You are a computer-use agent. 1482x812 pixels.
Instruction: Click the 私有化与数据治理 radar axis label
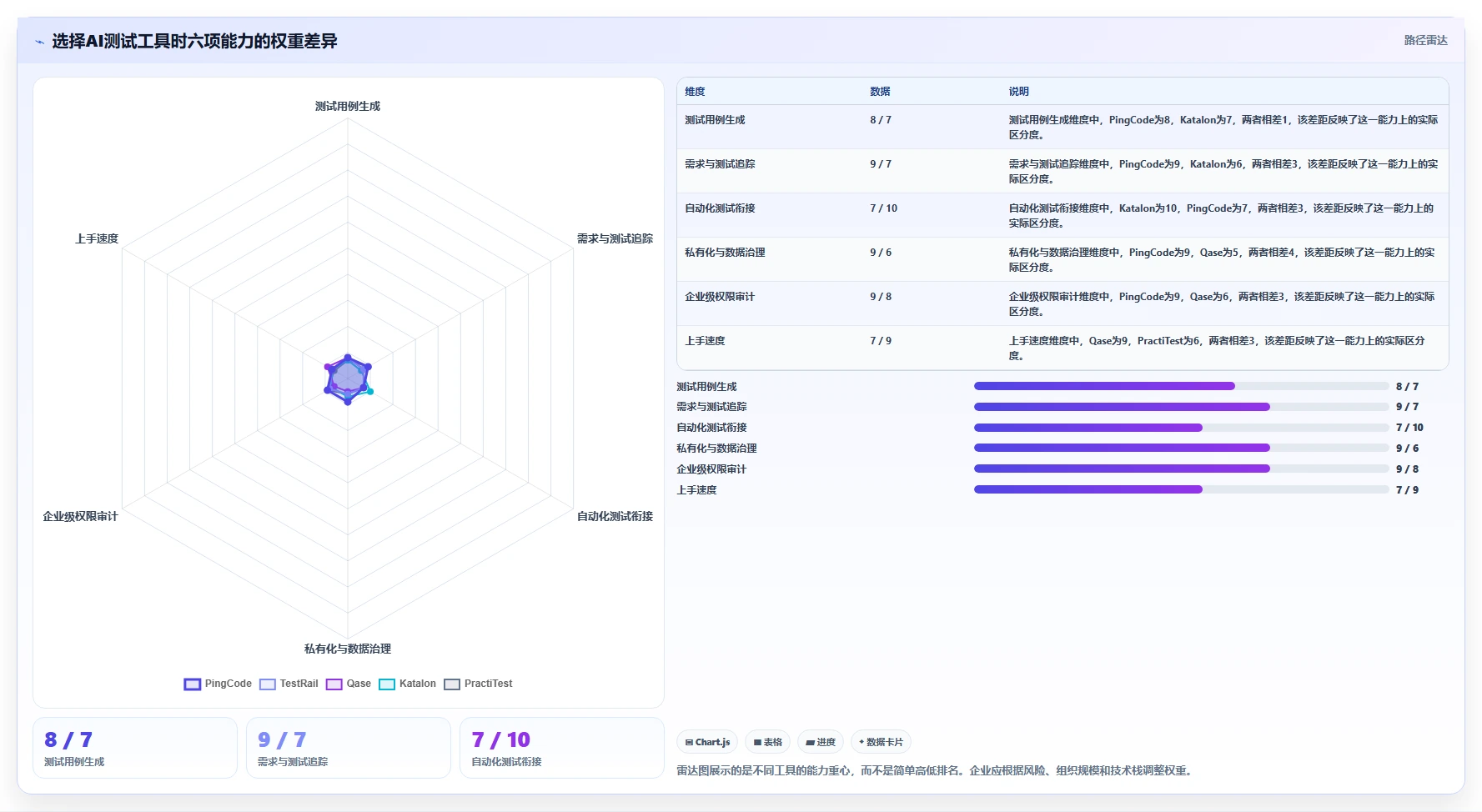point(348,649)
